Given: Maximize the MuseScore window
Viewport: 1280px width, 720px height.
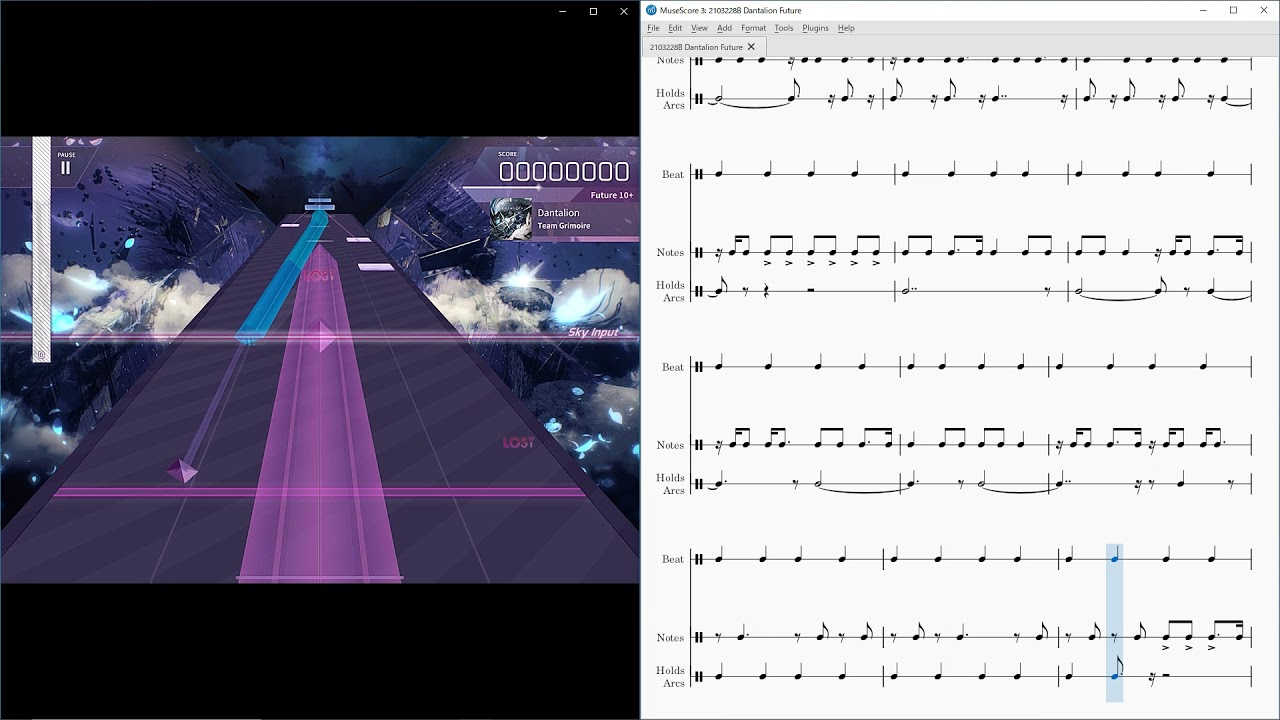Looking at the screenshot, I should tap(1233, 10).
